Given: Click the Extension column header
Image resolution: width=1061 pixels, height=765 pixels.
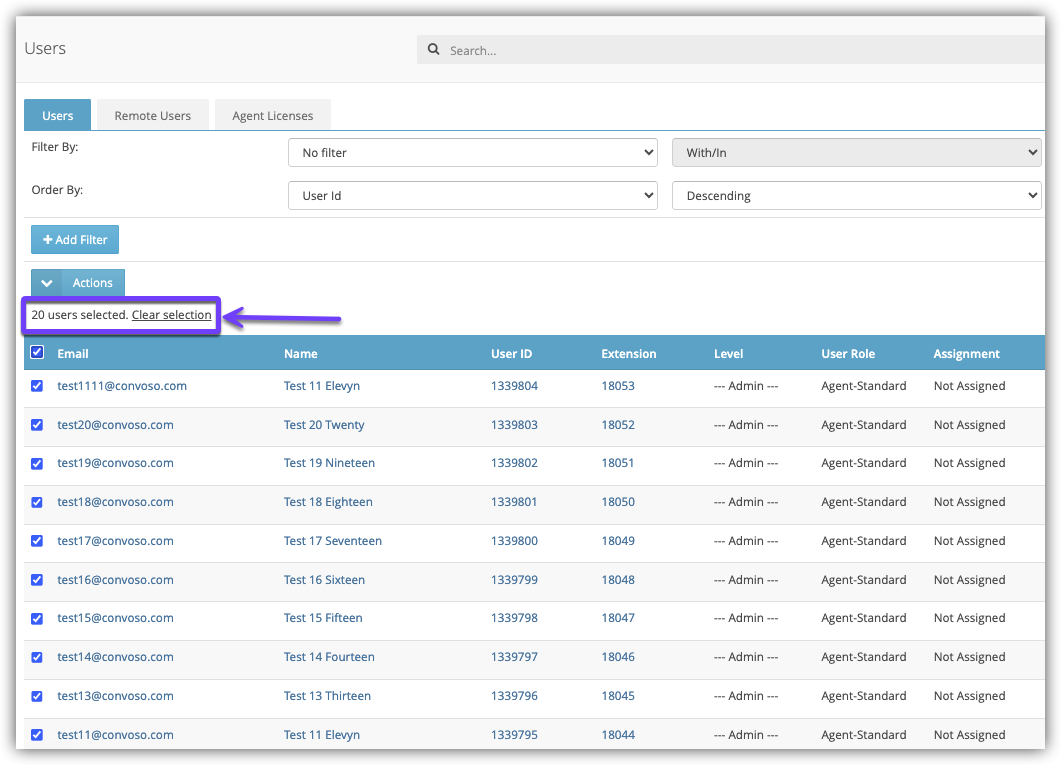Looking at the screenshot, I should pos(629,354).
